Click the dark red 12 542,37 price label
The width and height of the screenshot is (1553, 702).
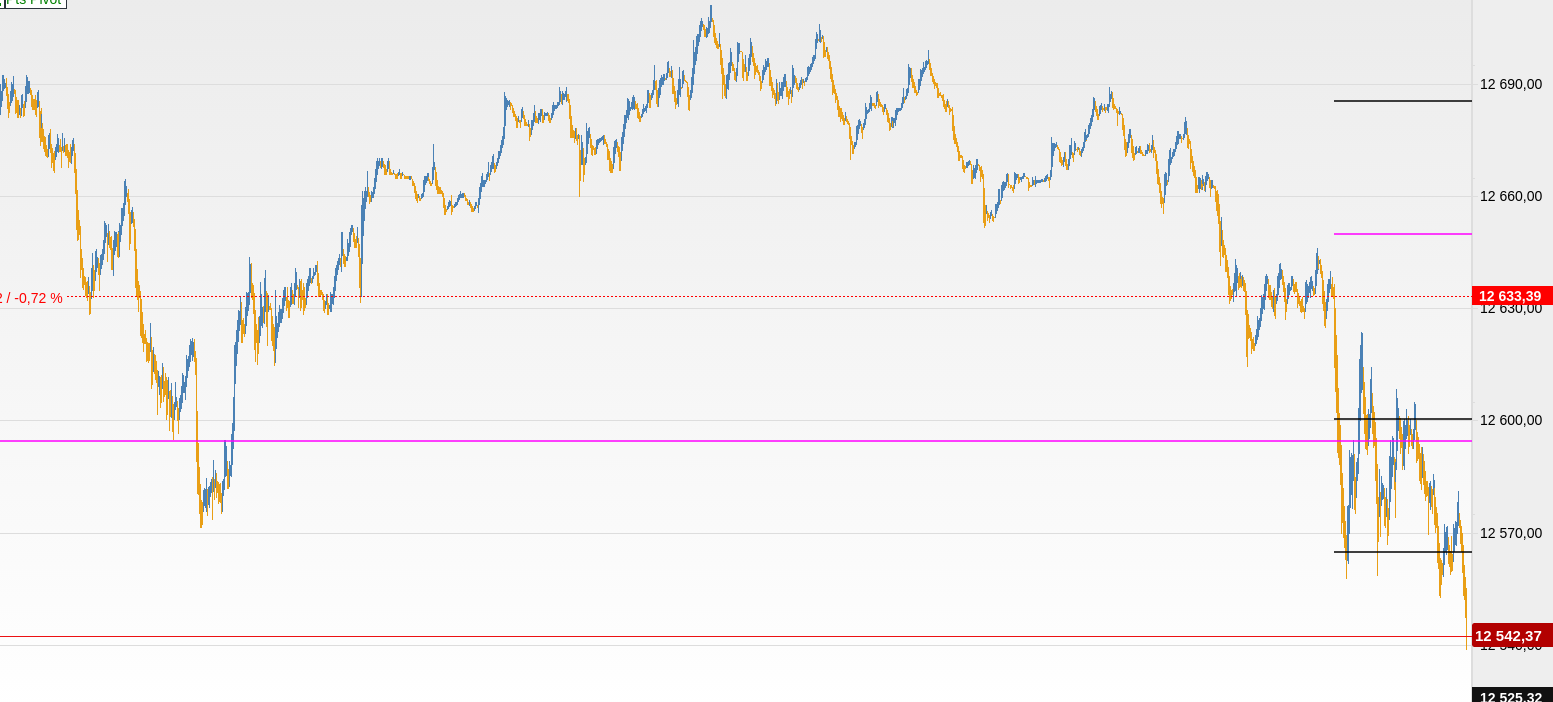[1512, 636]
